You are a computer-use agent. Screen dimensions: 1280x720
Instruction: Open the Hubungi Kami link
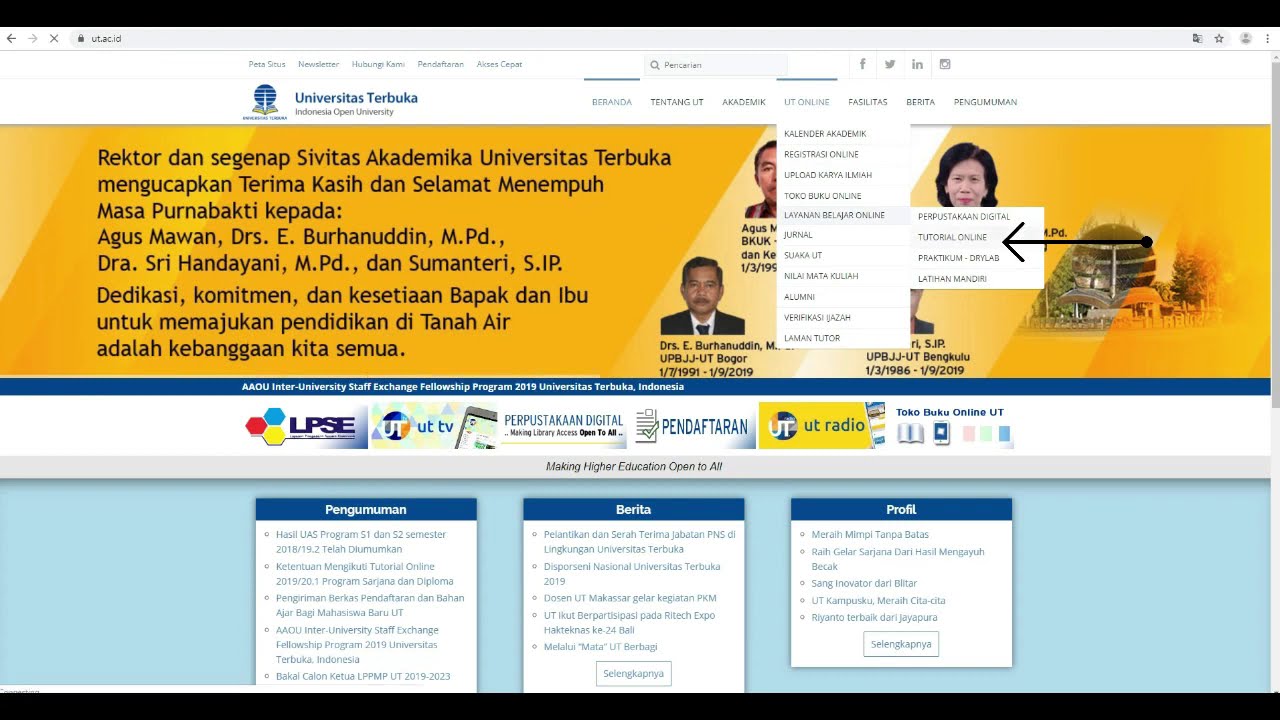click(378, 64)
